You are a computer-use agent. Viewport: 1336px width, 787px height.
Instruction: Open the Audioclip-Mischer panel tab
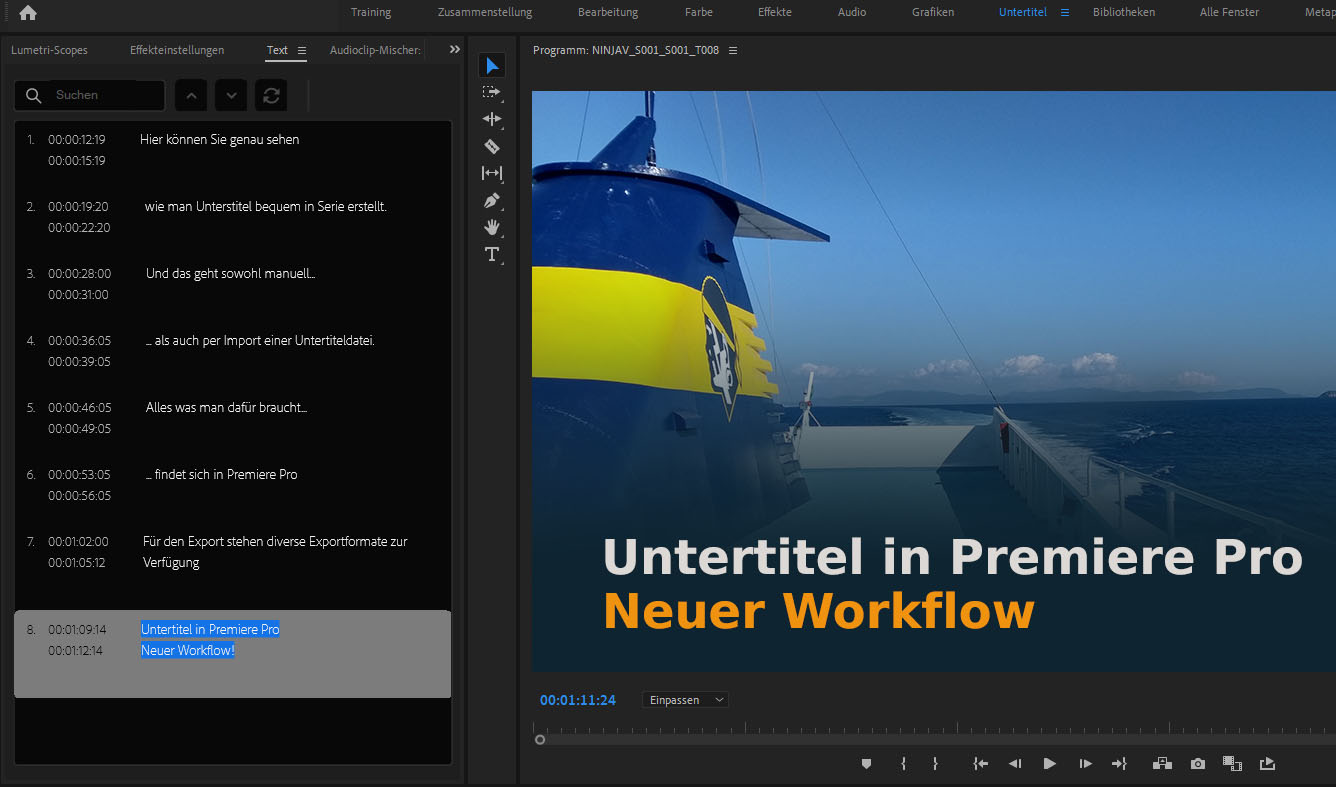pos(375,50)
